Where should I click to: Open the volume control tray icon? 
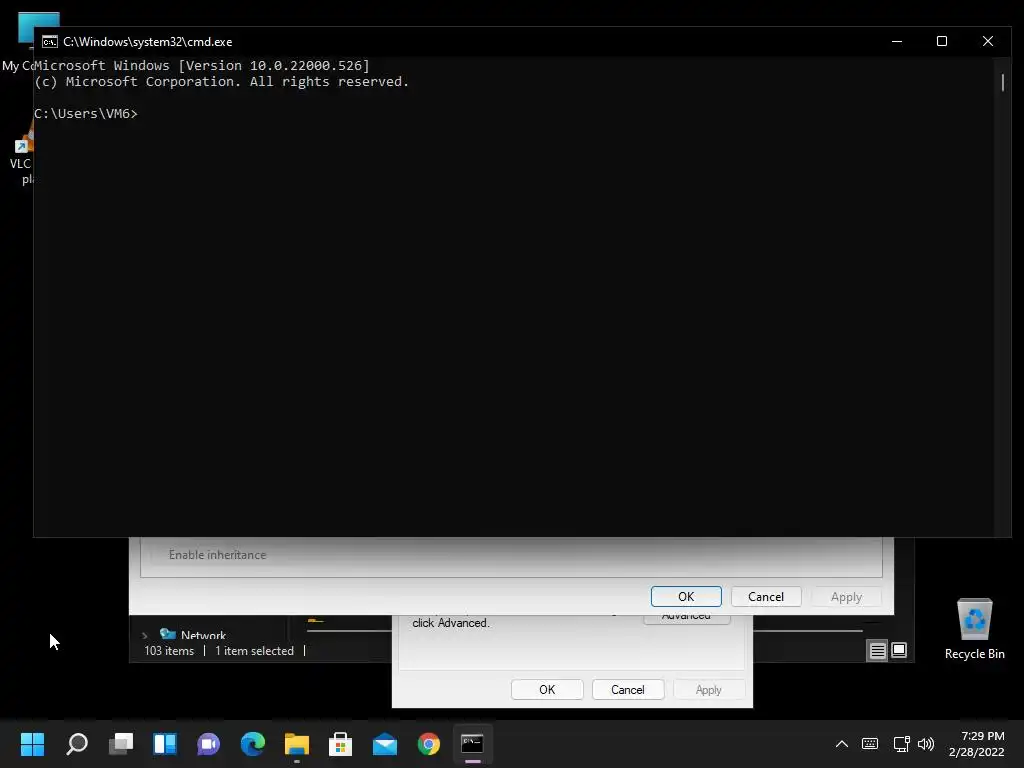(926, 744)
